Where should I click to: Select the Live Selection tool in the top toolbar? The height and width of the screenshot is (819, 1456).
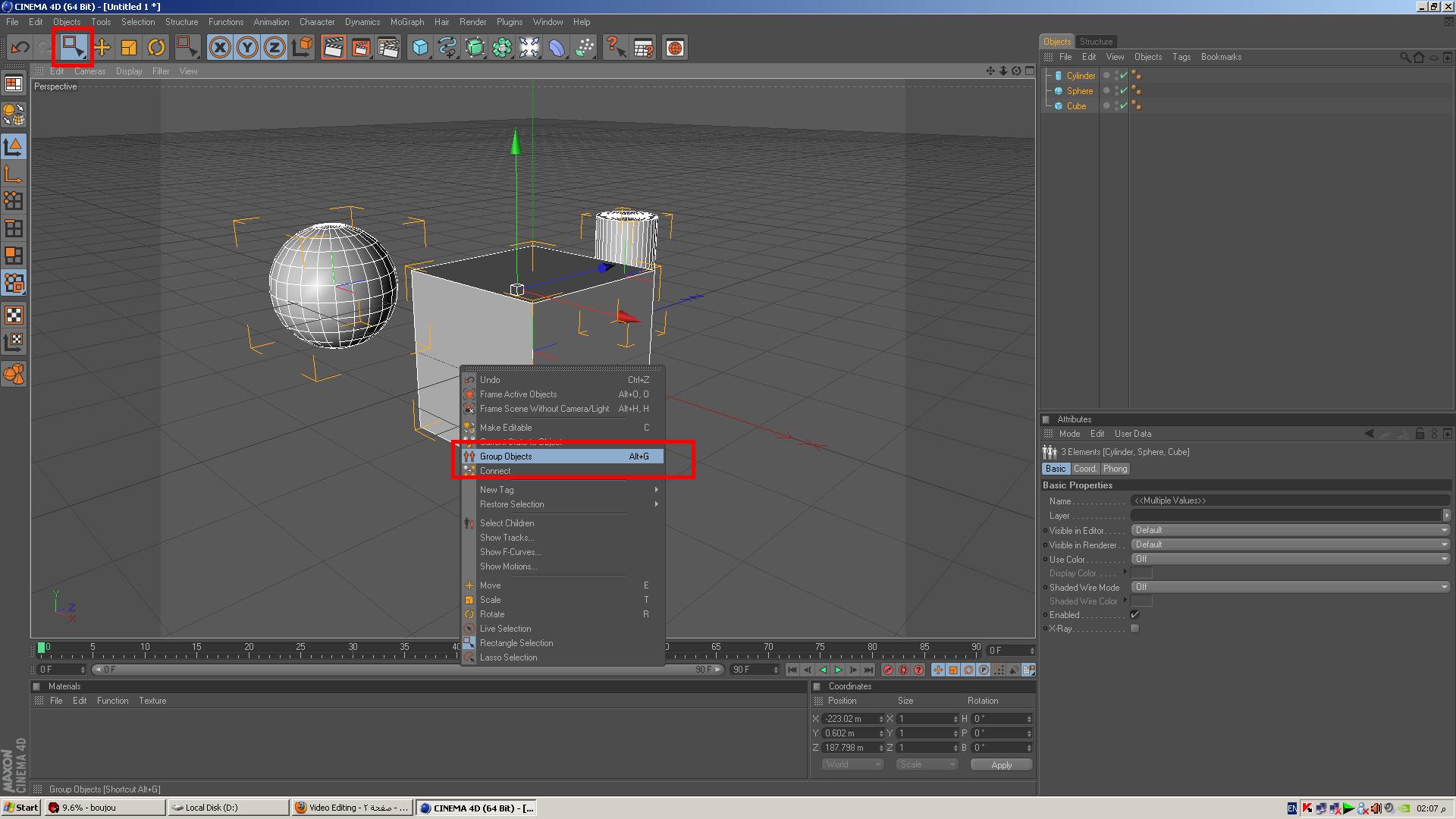click(73, 48)
